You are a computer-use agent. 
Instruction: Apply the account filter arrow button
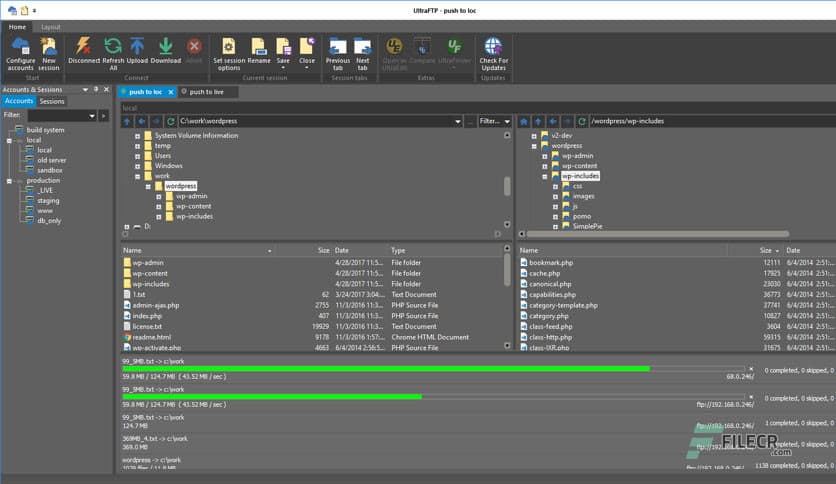point(103,116)
